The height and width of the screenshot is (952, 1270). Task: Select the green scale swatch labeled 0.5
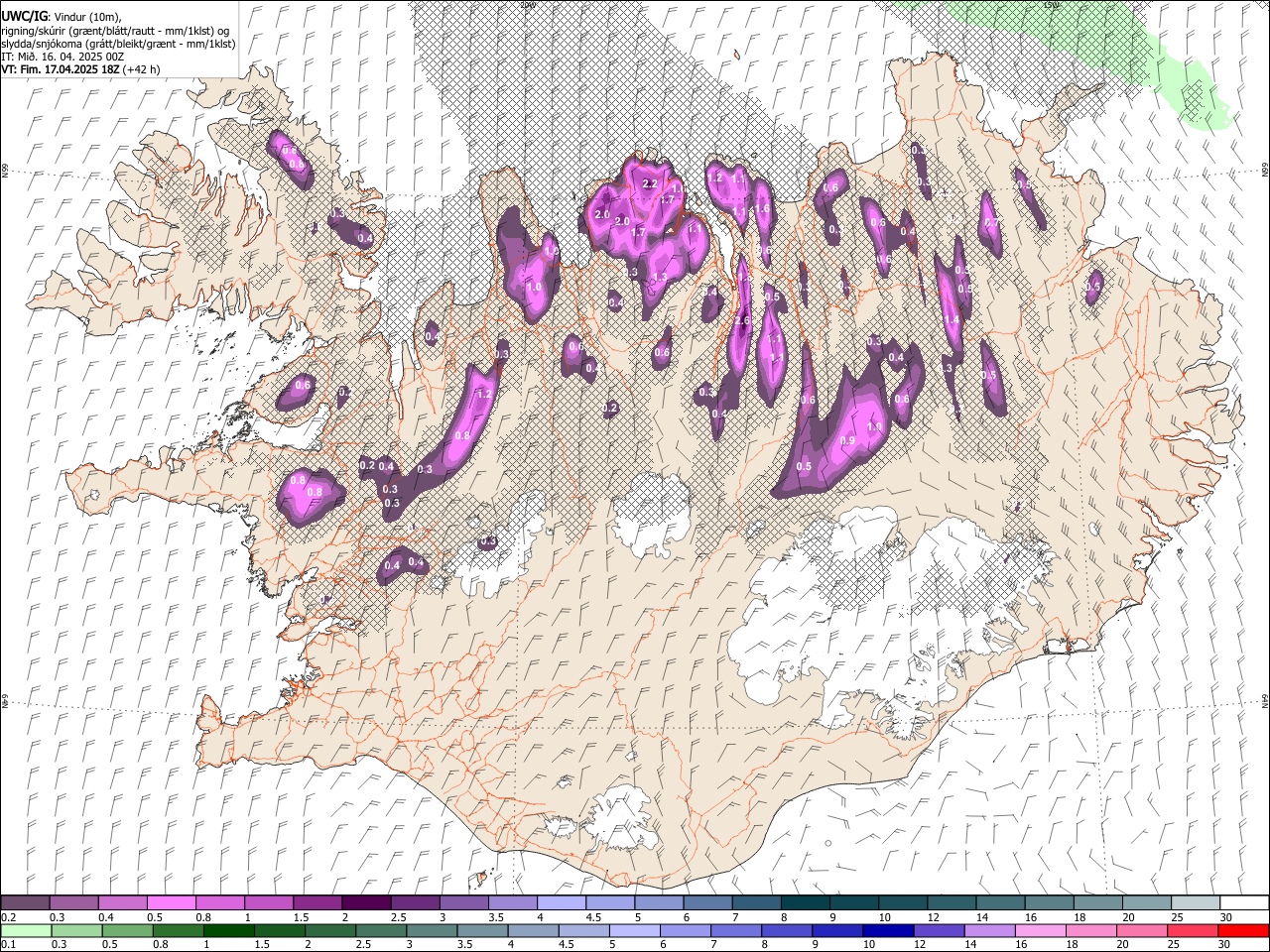[x=127, y=930]
